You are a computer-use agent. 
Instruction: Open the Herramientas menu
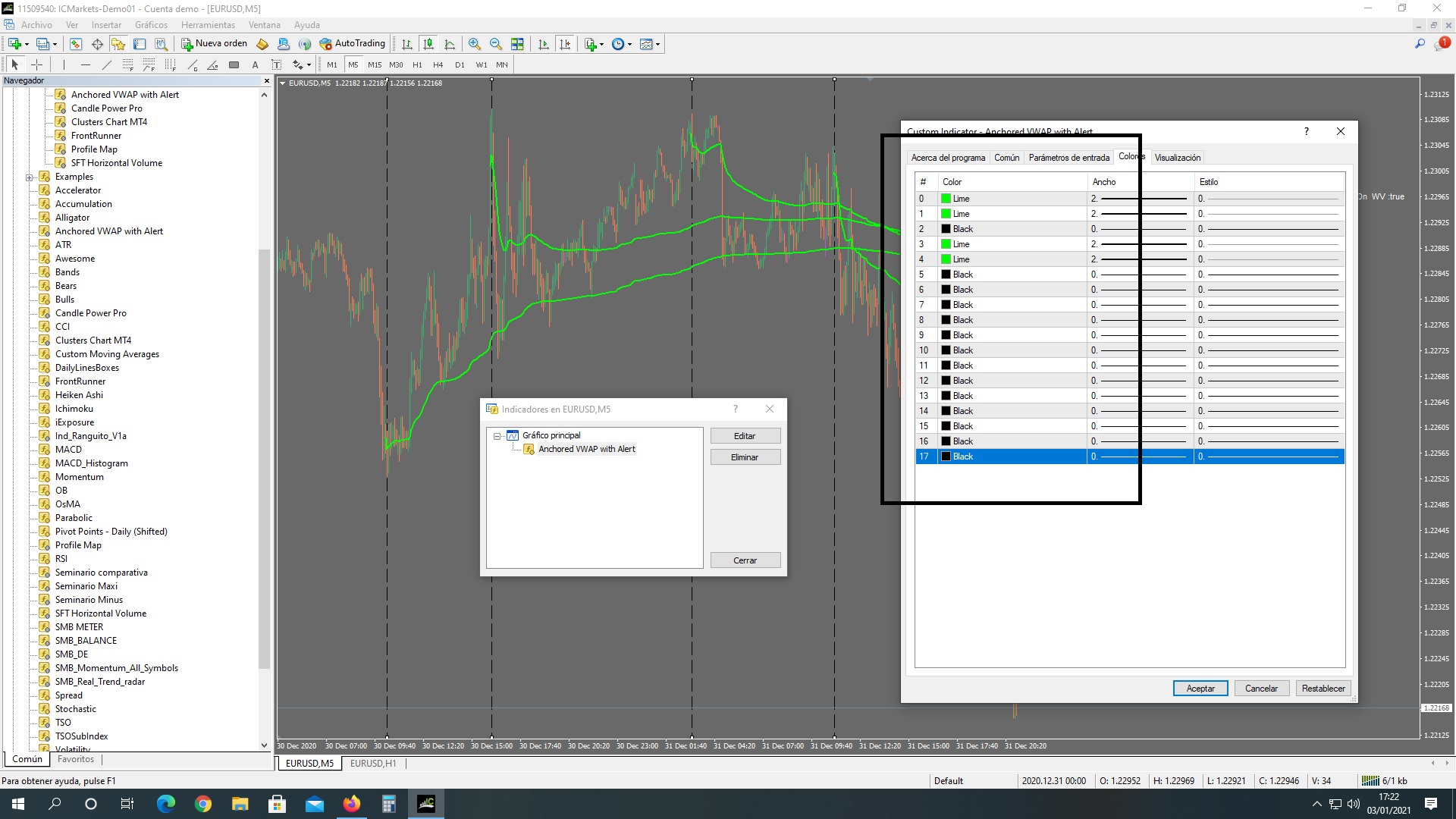click(208, 25)
